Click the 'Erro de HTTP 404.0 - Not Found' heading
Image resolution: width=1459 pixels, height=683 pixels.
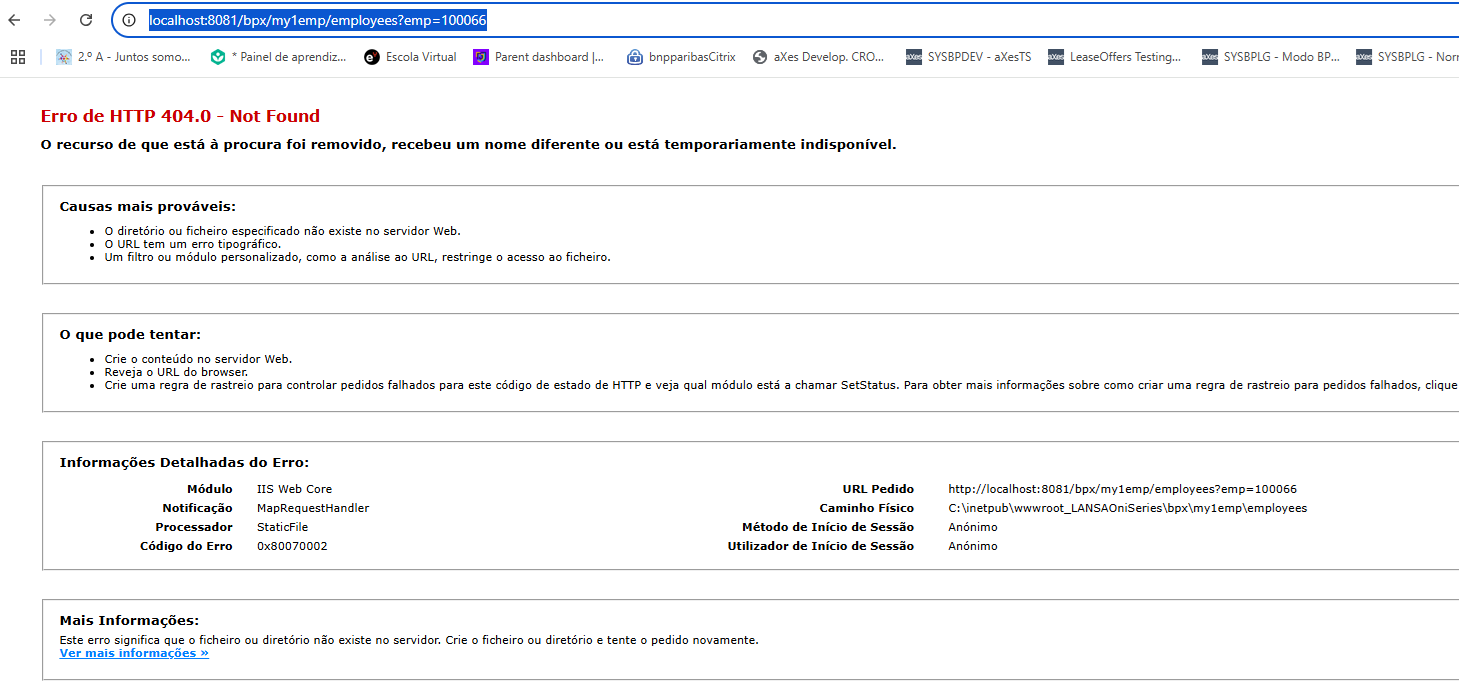(x=180, y=116)
